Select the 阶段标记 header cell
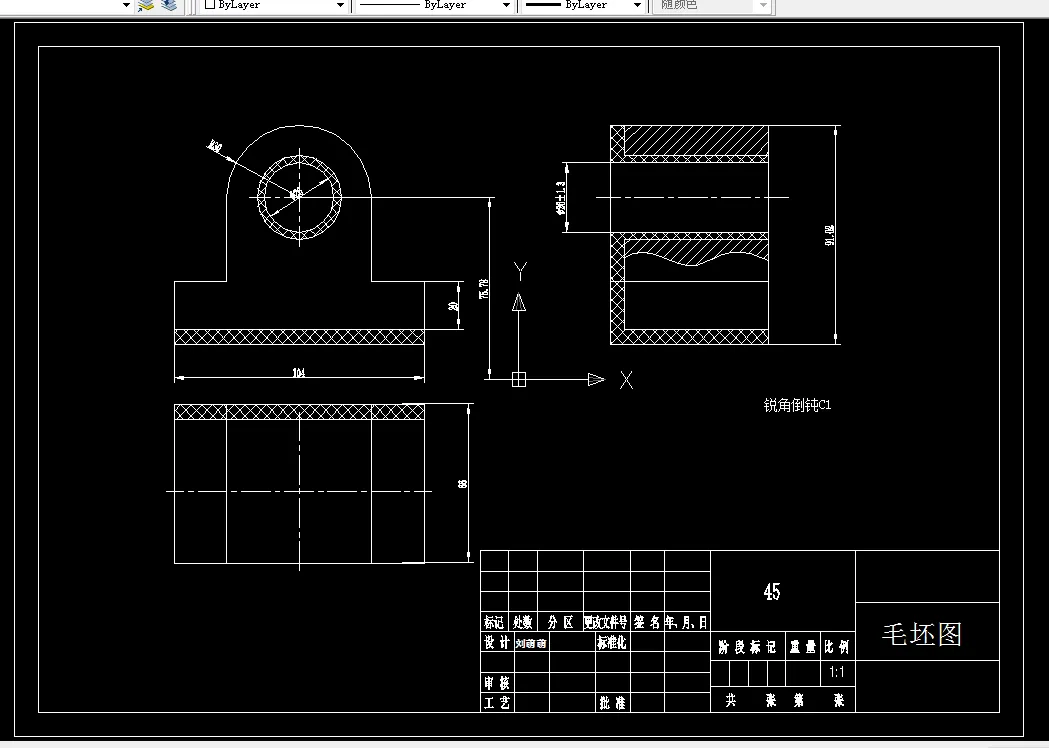The height and width of the screenshot is (748, 1049). tap(747, 647)
